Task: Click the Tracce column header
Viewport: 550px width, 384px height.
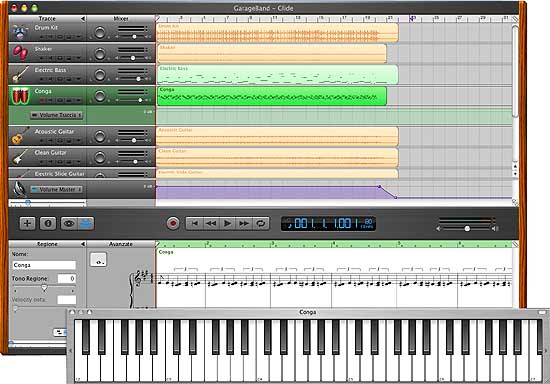Action: (x=47, y=19)
